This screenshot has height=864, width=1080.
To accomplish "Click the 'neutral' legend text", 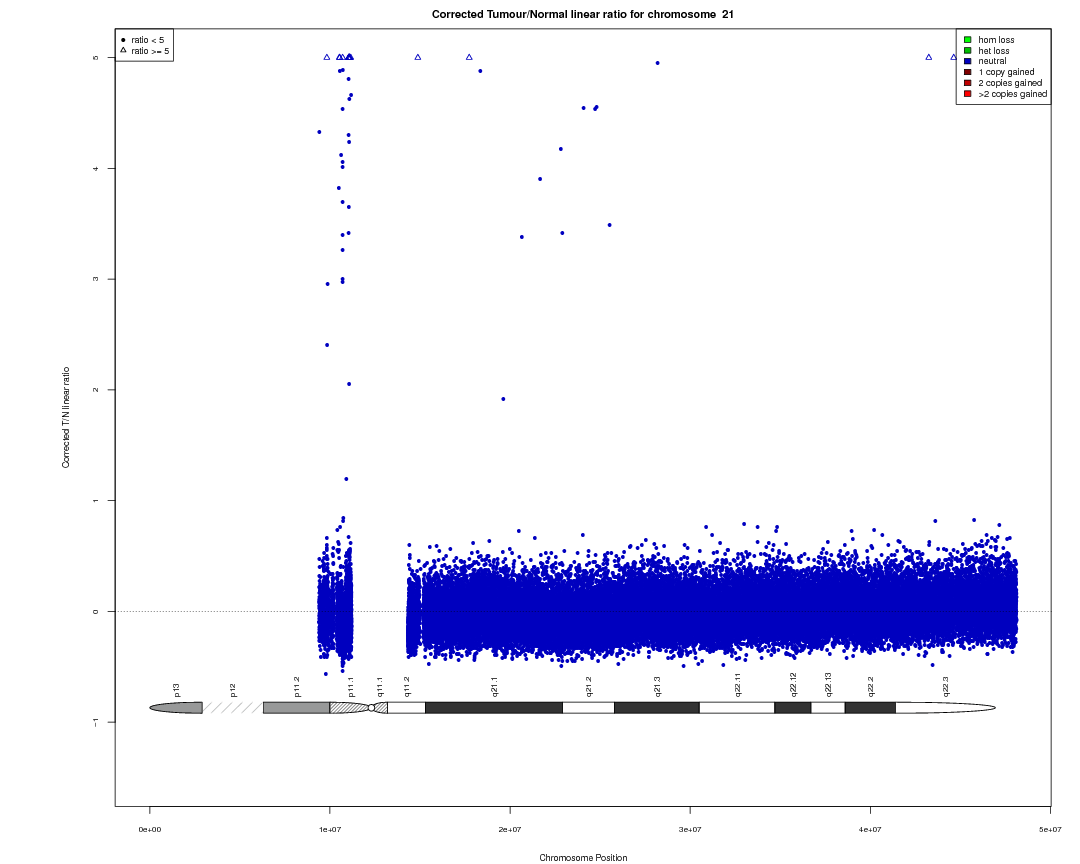I will (x=993, y=61).
